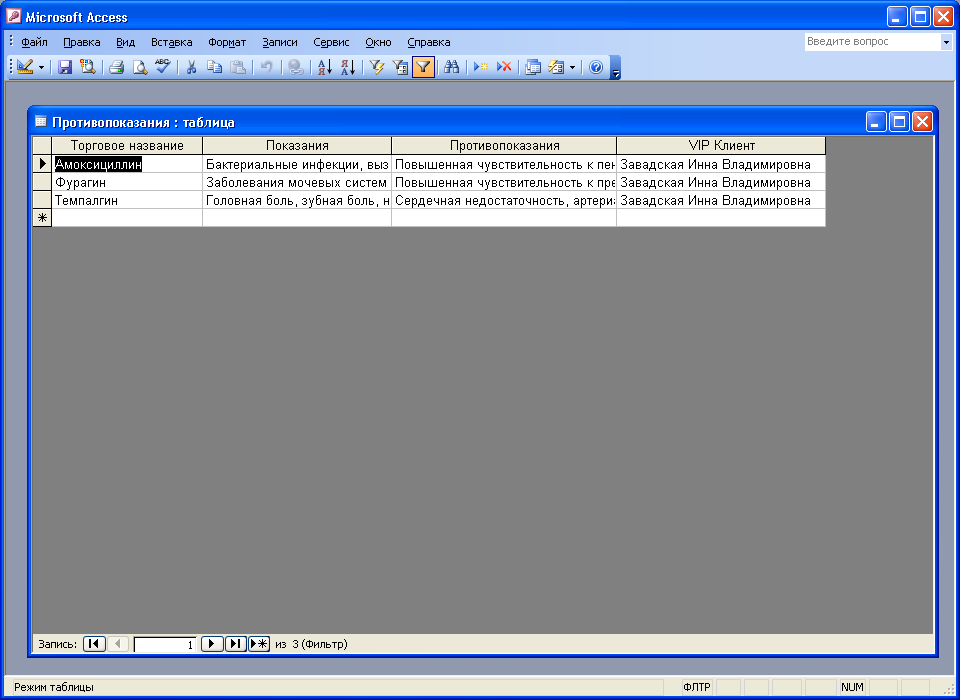Viewport: 960px width, 700px height.
Task: Click the Амоксициллин cell
Action: [127, 164]
